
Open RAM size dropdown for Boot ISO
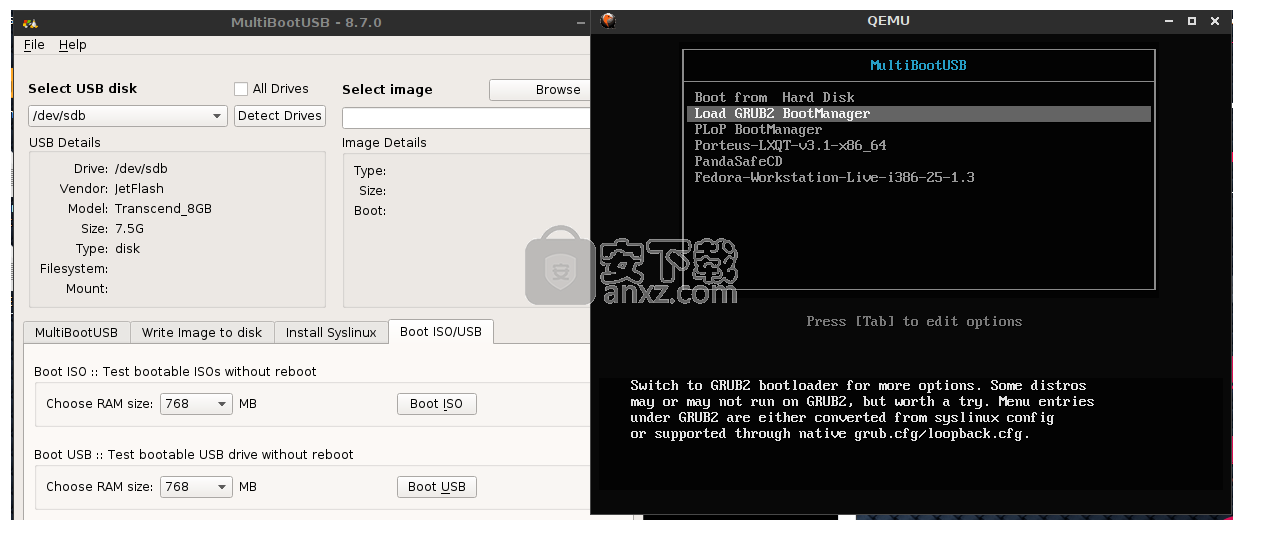pyautogui.click(x=196, y=404)
